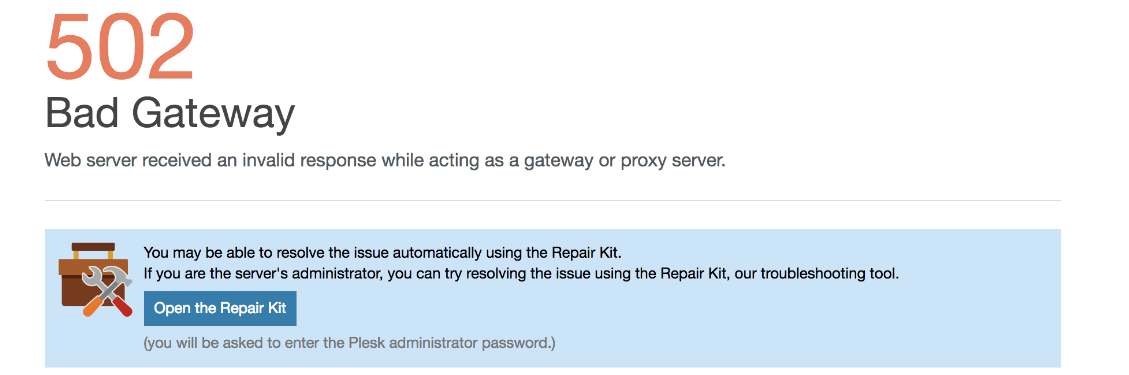
Task: Click the 'If you are the server's administrator' sentence
Action: (521, 274)
